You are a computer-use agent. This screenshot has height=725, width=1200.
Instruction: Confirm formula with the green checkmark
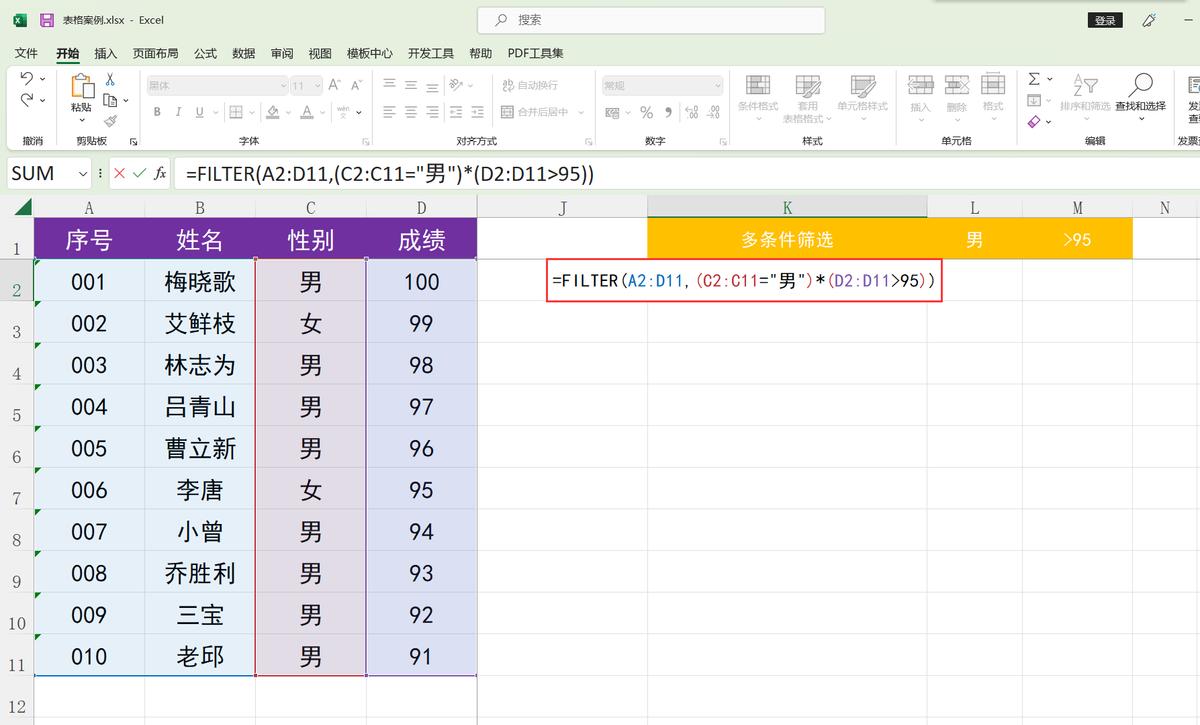tap(139, 173)
